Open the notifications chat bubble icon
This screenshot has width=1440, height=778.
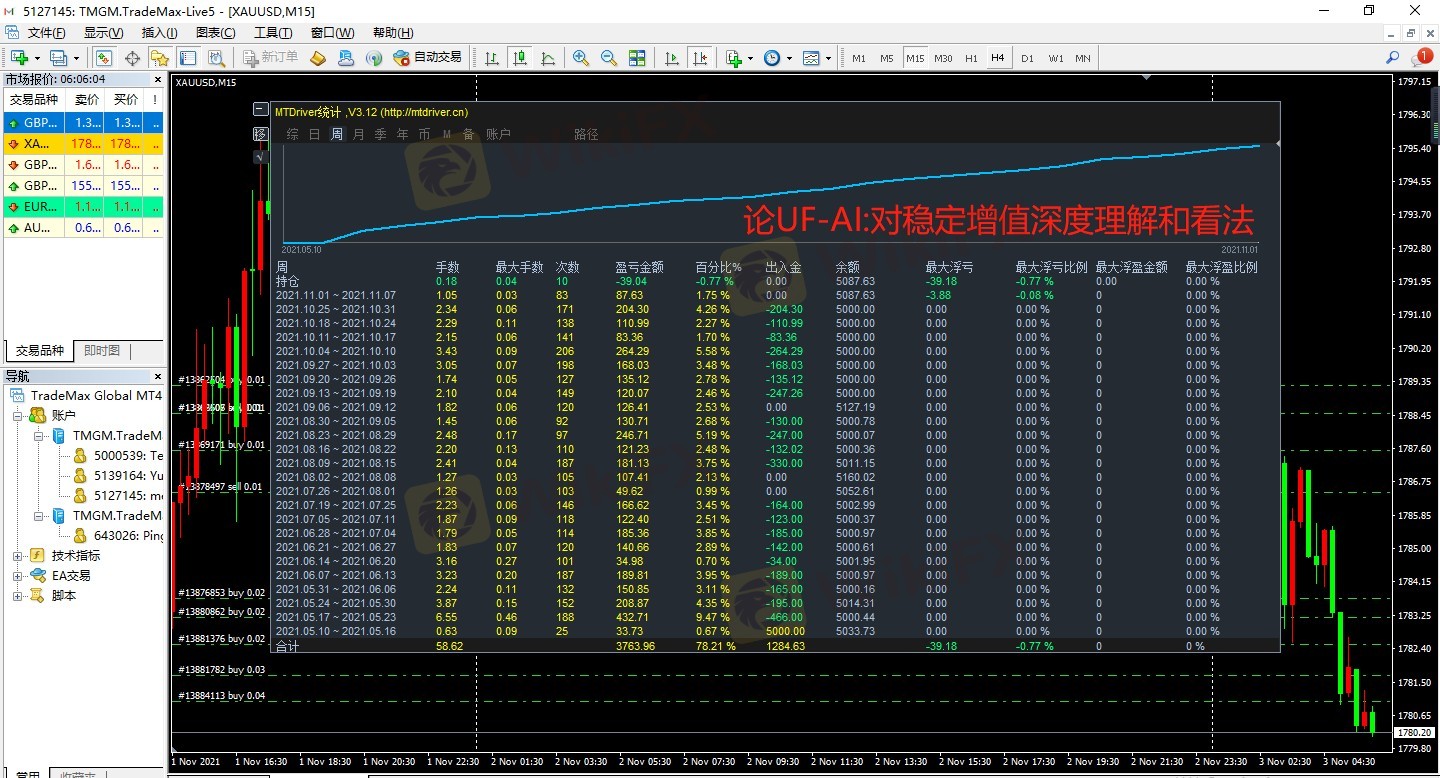tap(1420, 58)
